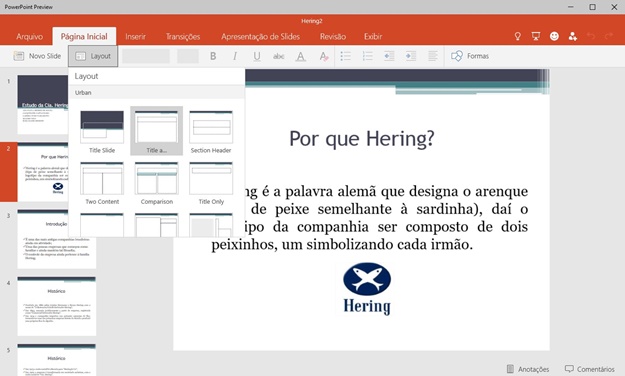This screenshot has width=625, height=376.
Task: Click the Hering logo image on slide
Action: point(367,289)
